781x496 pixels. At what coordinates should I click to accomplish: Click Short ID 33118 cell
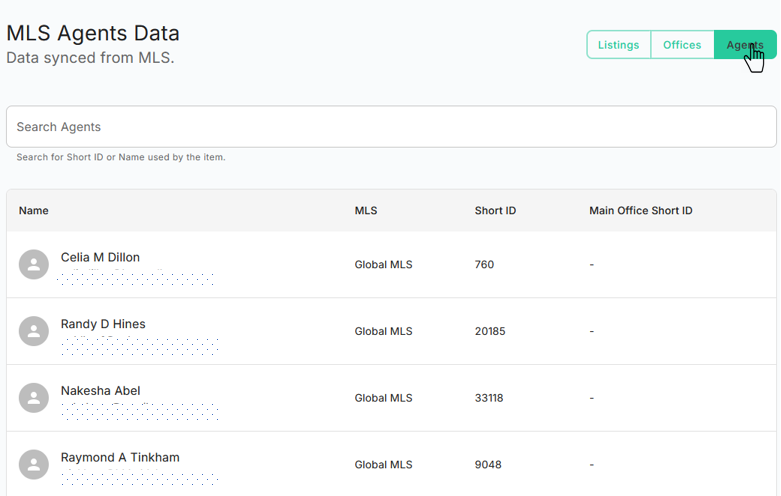coord(489,398)
